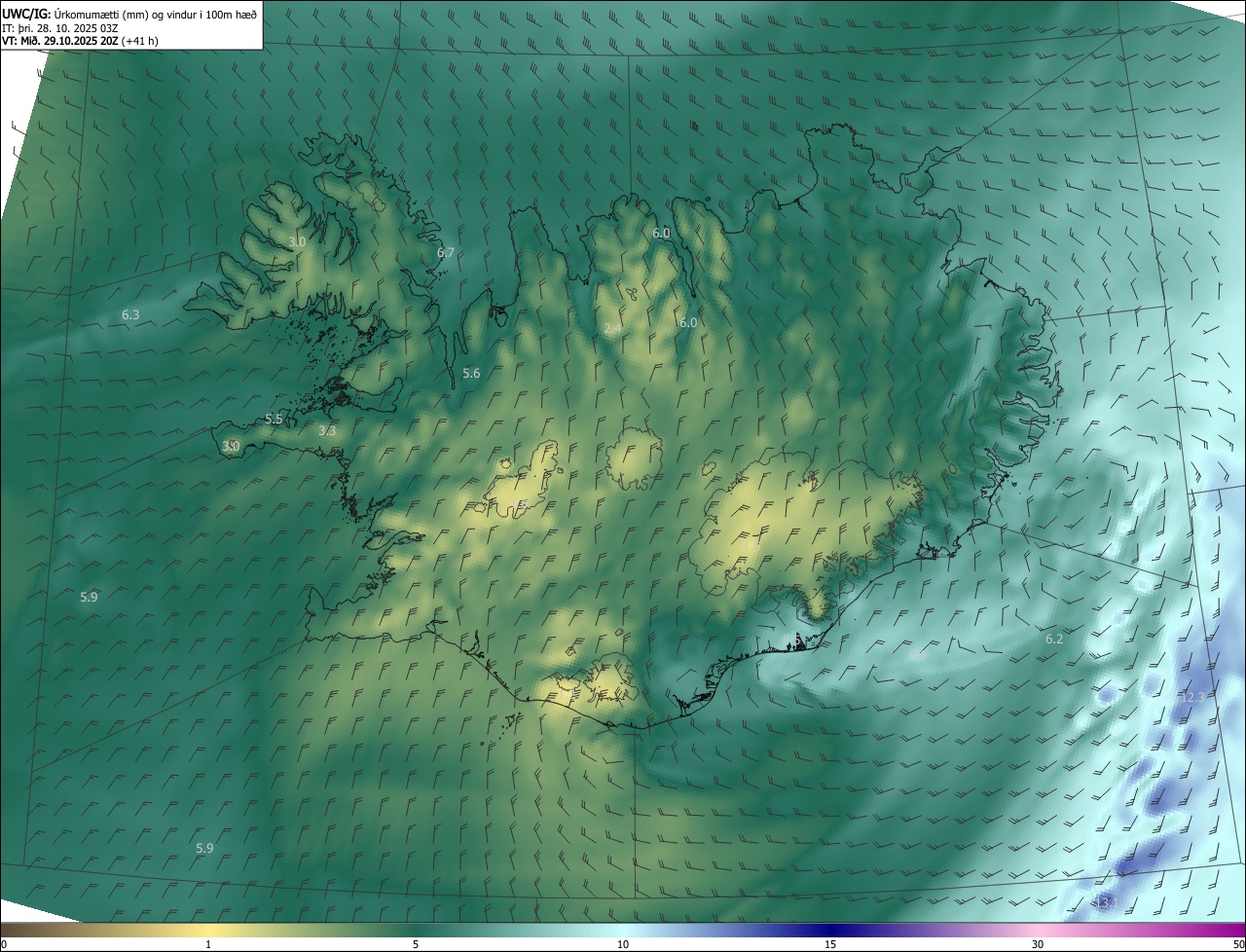Click the "30" tick label on the colorbar
The width and height of the screenshot is (1246, 952).
[x=1038, y=944]
